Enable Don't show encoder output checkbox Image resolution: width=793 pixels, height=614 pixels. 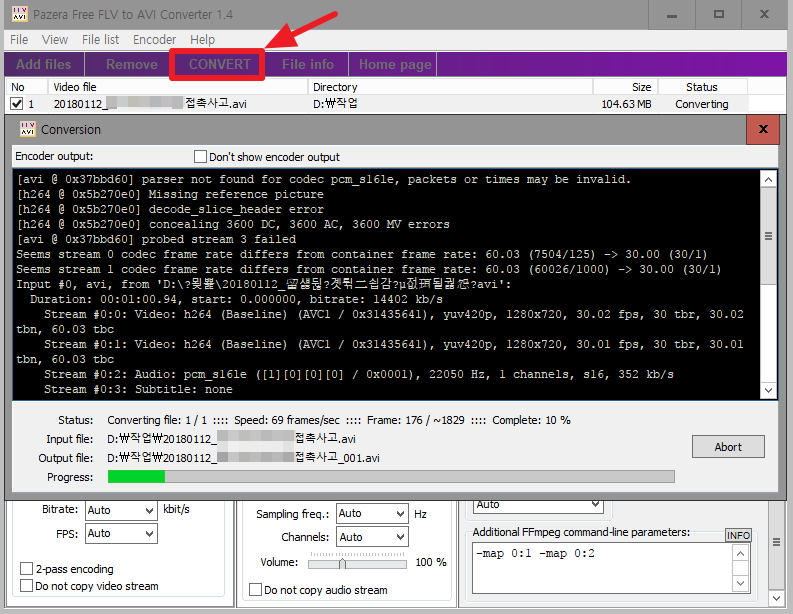pyautogui.click(x=200, y=157)
